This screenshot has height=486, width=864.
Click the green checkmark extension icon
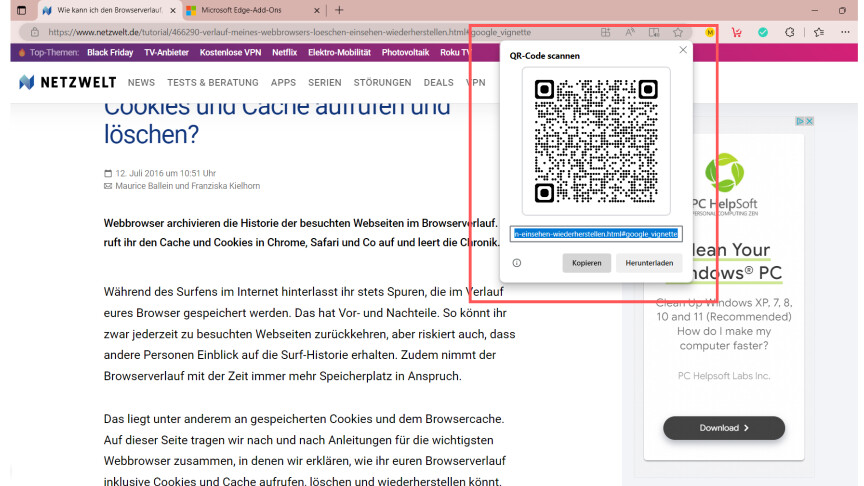pos(763,32)
